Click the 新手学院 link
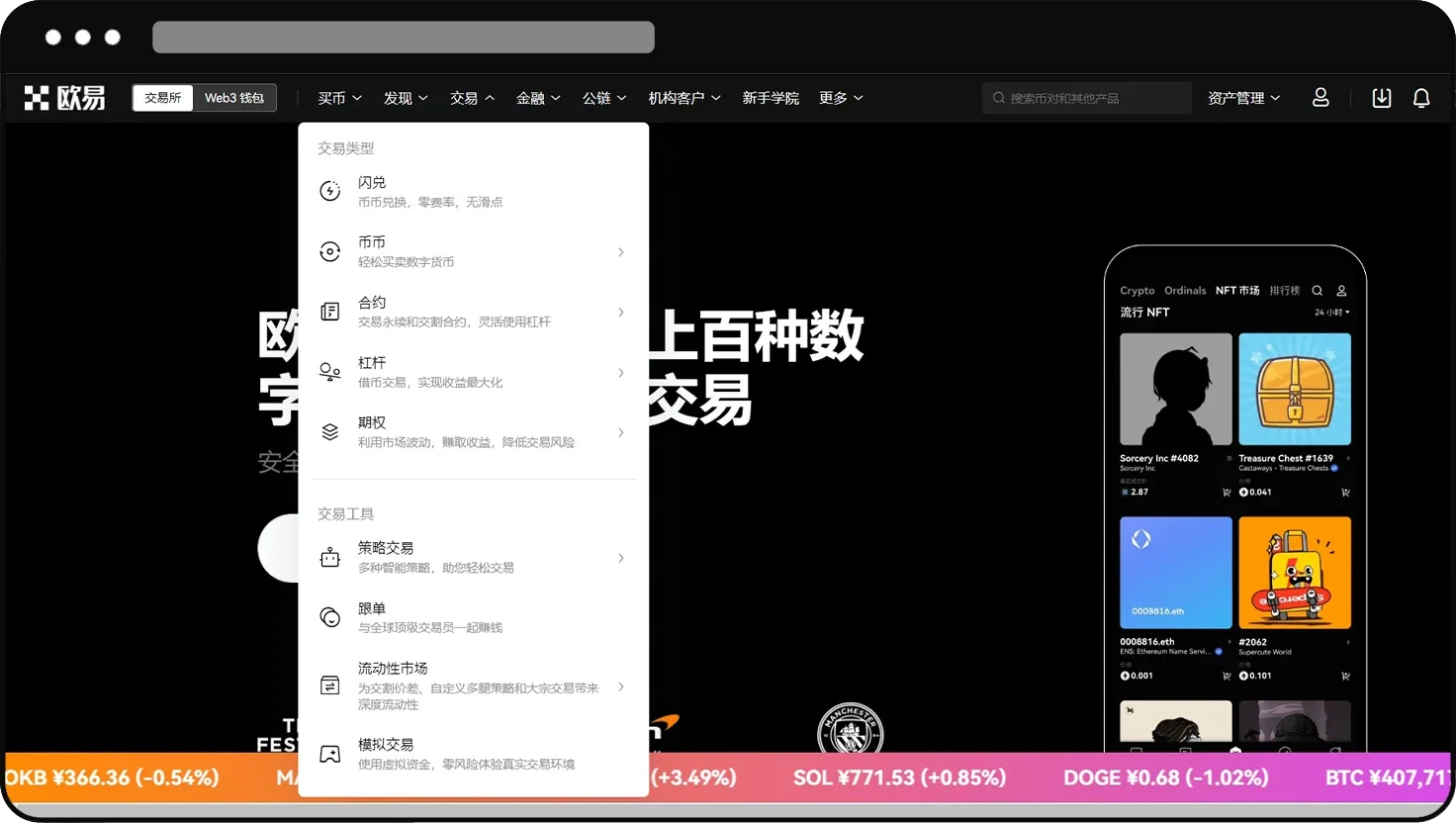 pyautogui.click(x=771, y=97)
